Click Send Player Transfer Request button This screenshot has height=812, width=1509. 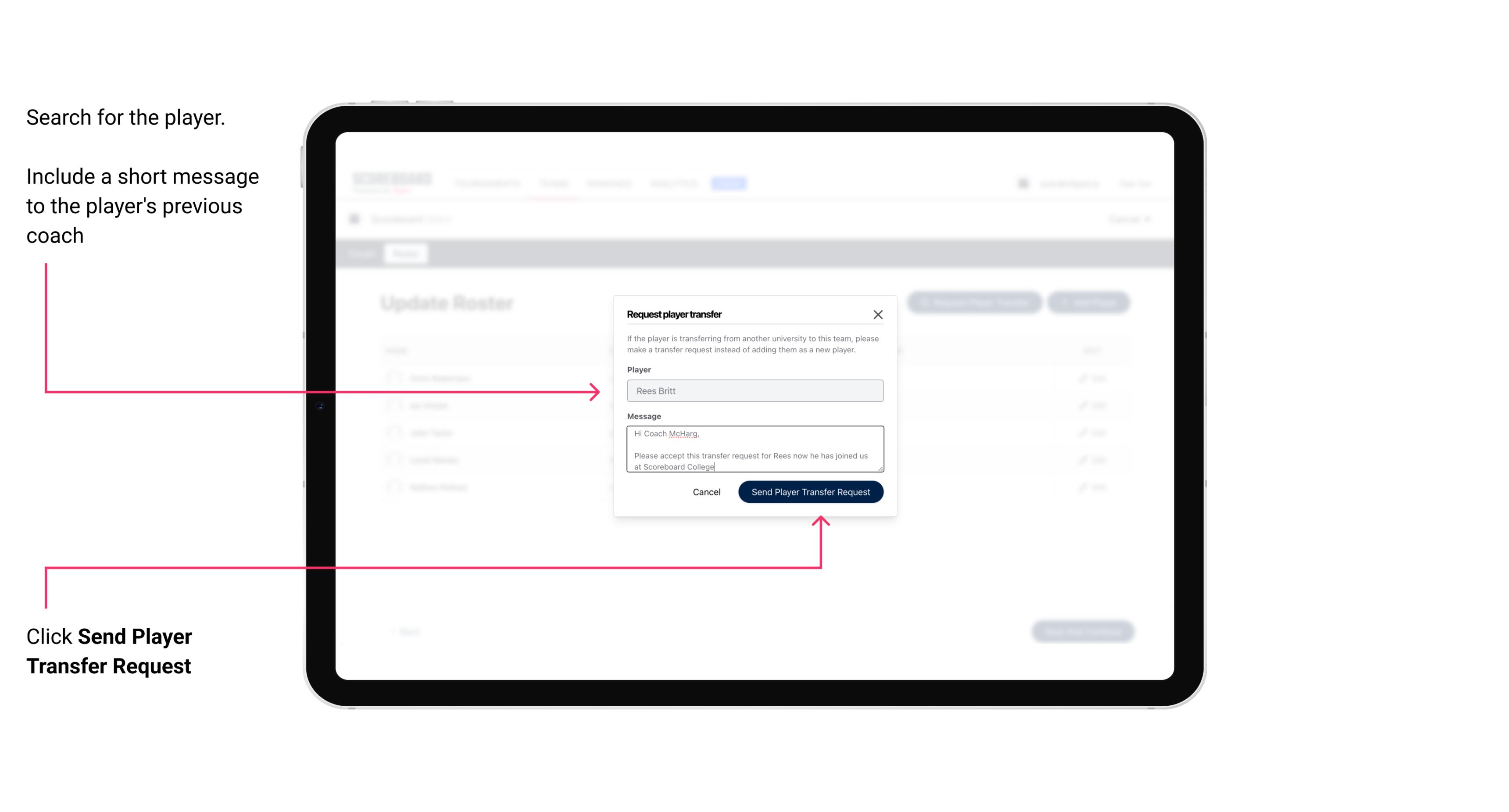811,491
